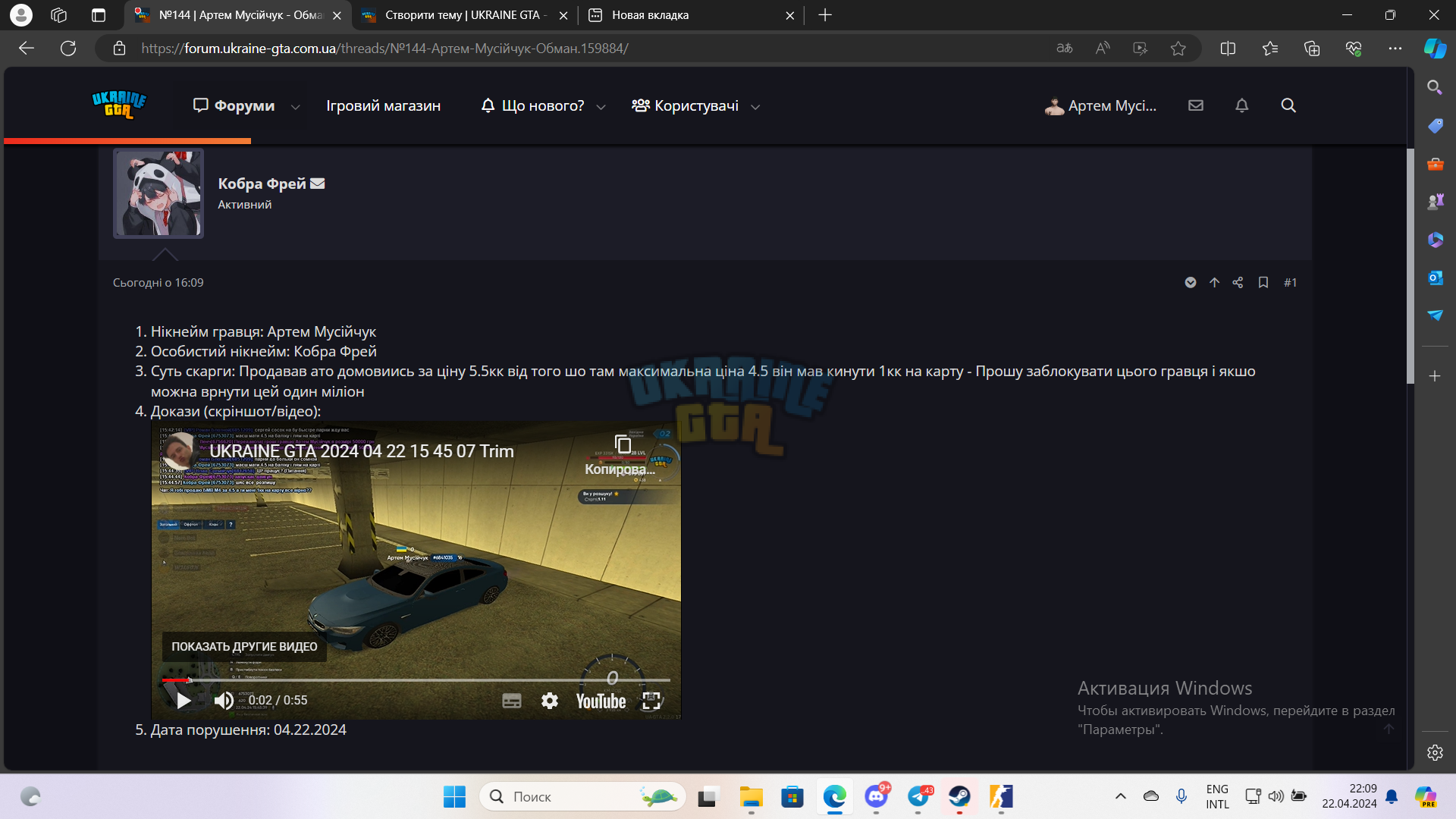Open Користувачі menu item
The width and height of the screenshot is (1456, 819).
click(686, 105)
